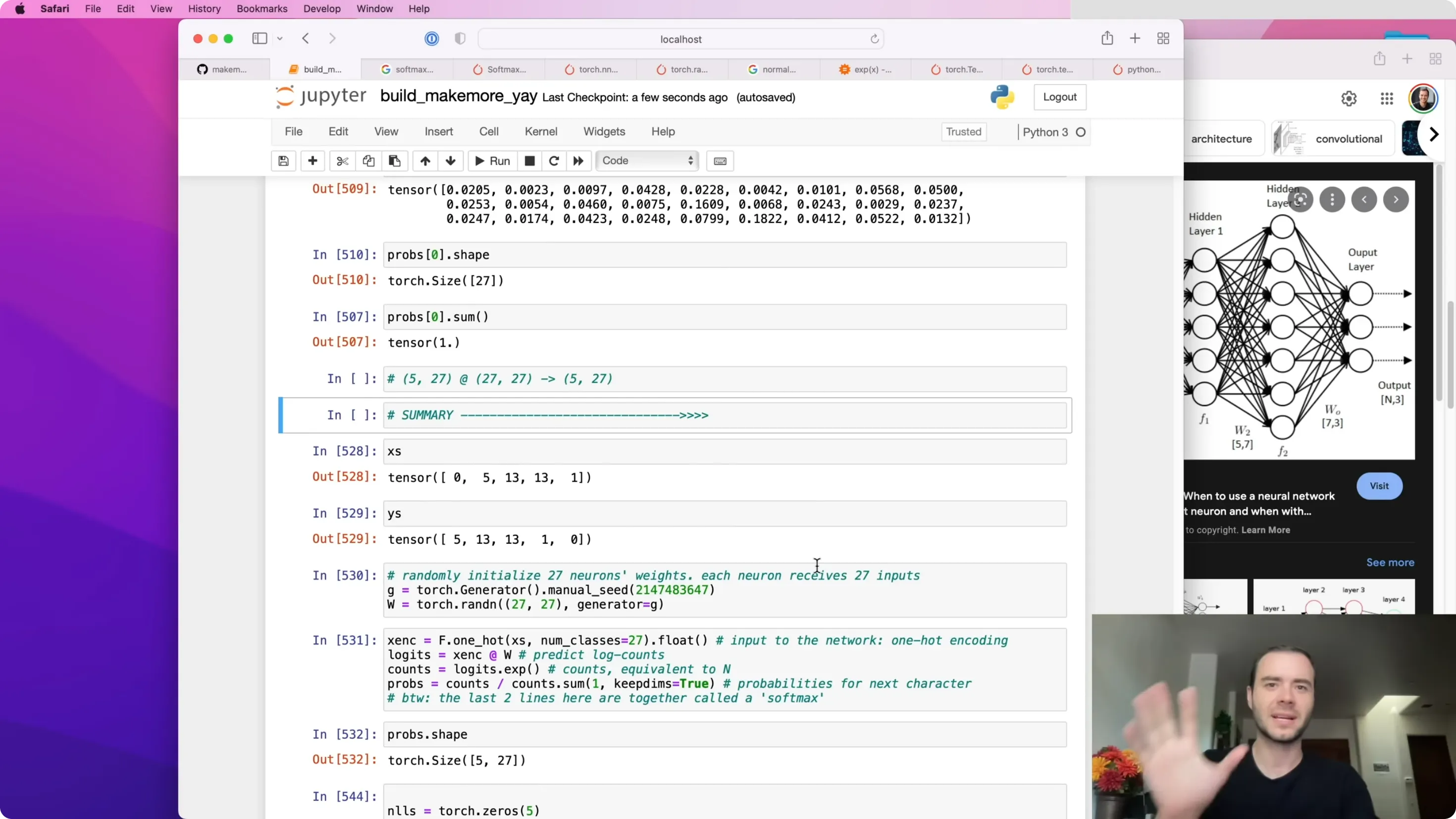Screen dimensions: 1456x819
Task: Open settings gear in background Google window
Action: 1349,99
